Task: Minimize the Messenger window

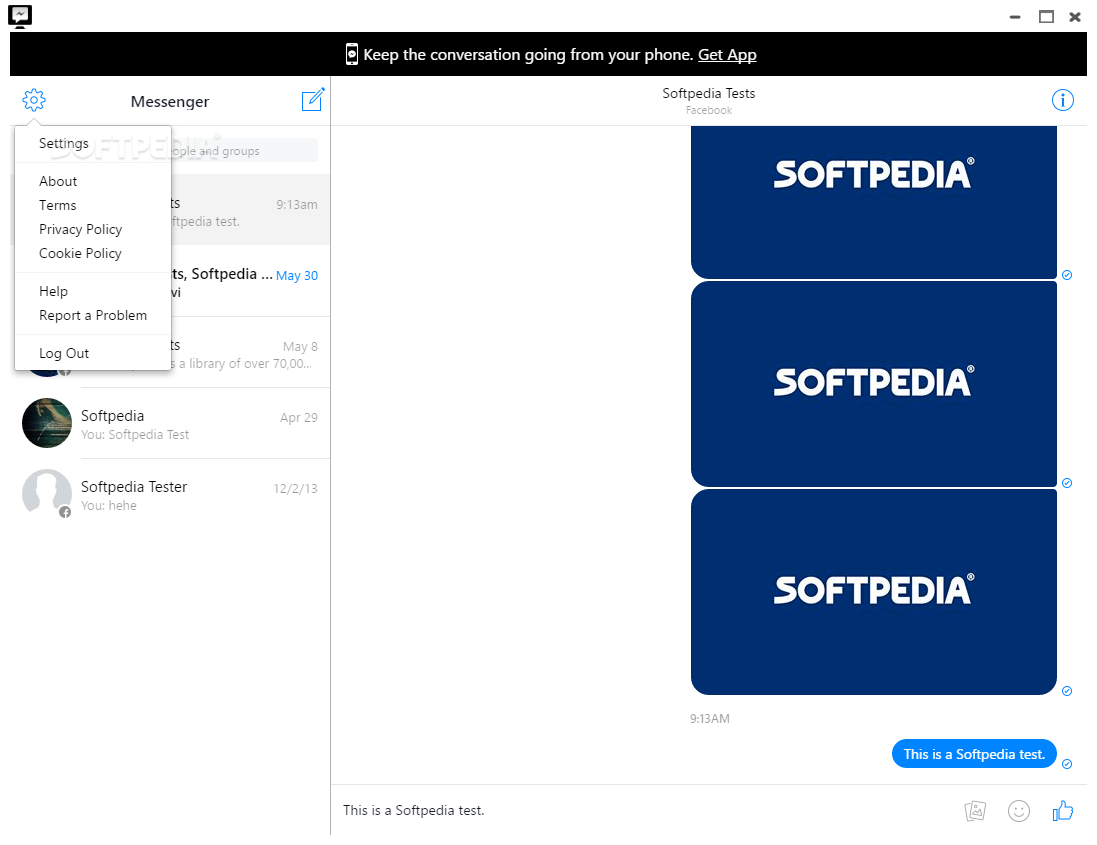Action: 1015,17
